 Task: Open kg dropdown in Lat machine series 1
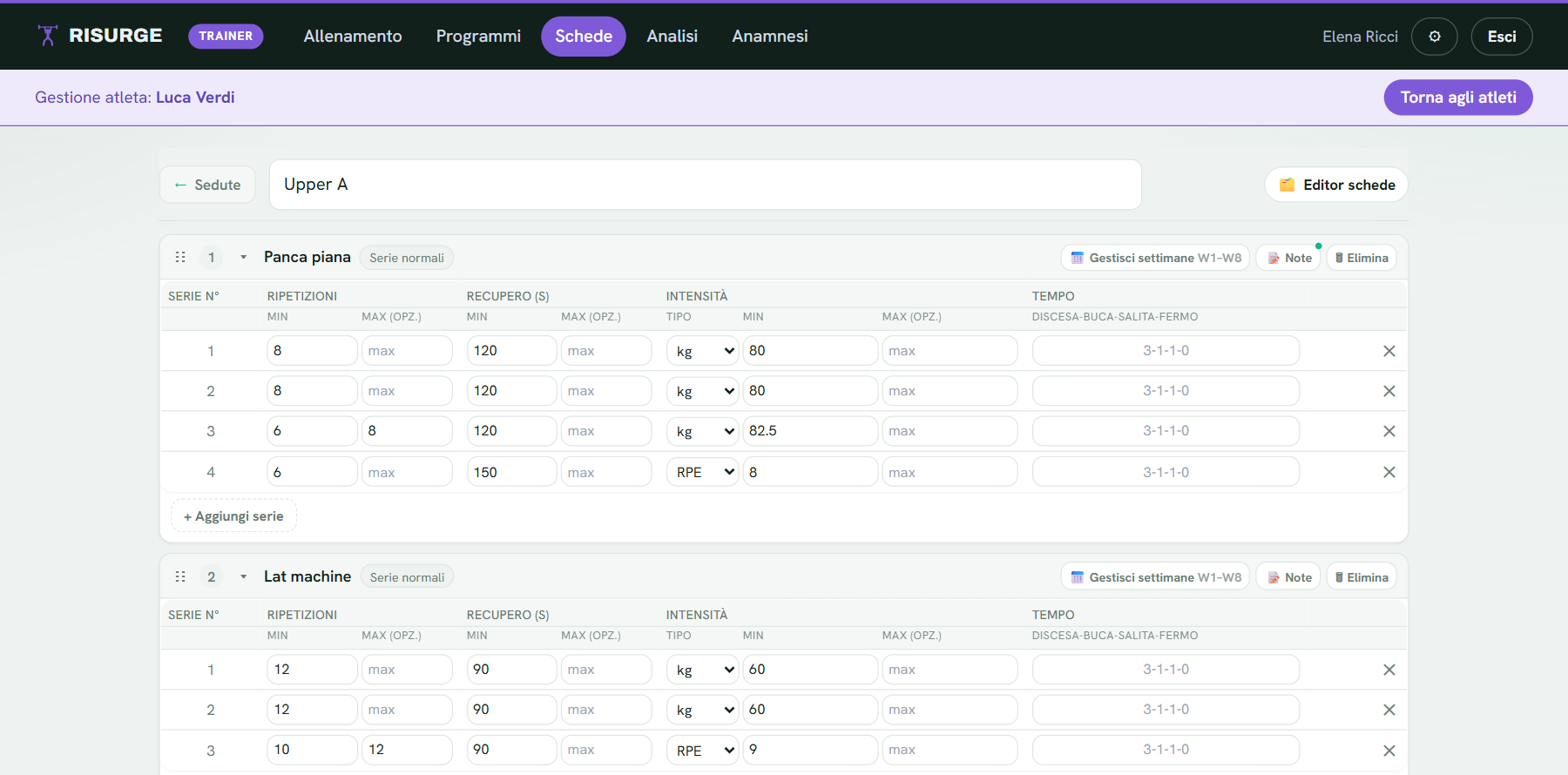703,670
